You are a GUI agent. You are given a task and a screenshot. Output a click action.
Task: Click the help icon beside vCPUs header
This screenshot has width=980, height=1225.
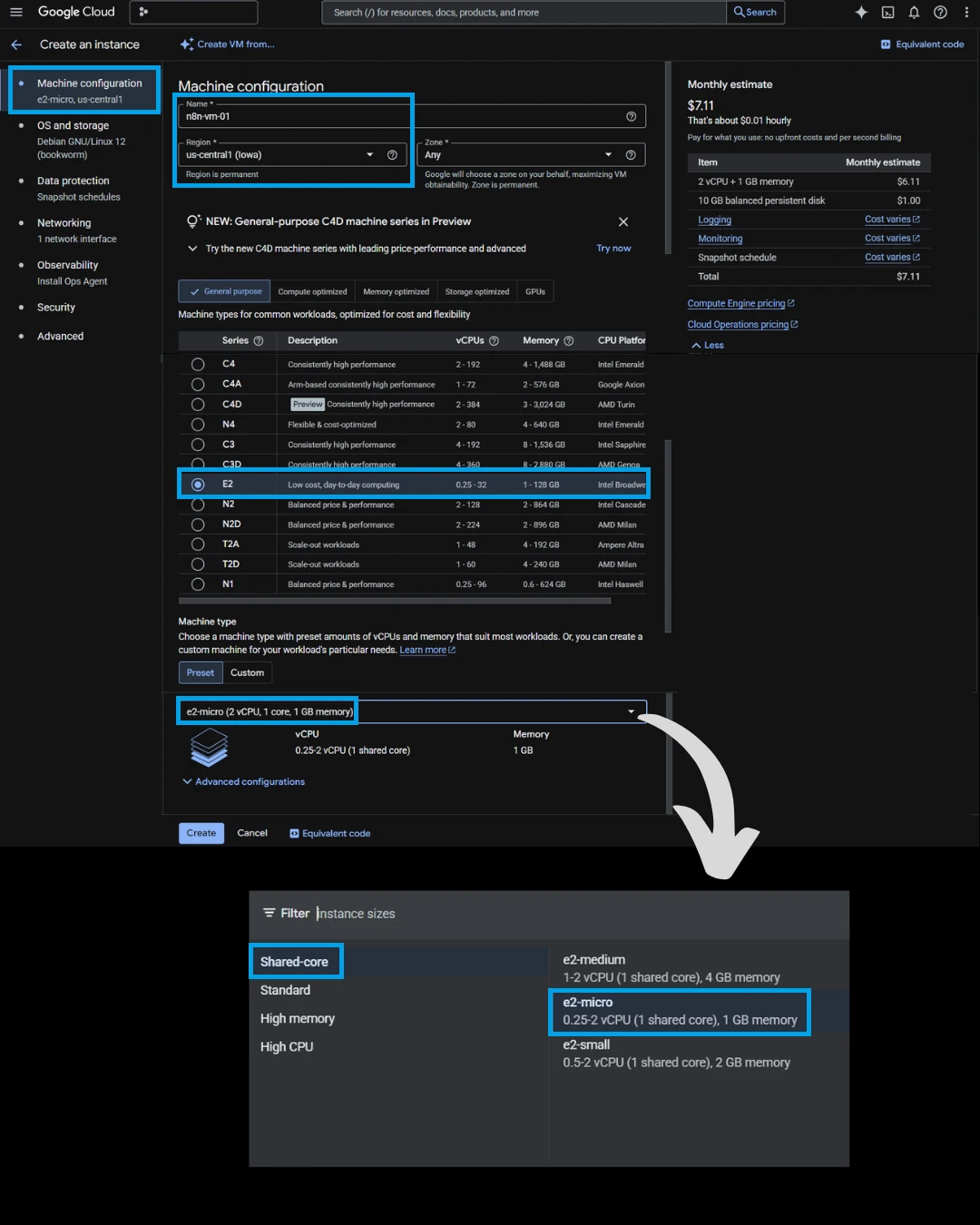pos(494,341)
